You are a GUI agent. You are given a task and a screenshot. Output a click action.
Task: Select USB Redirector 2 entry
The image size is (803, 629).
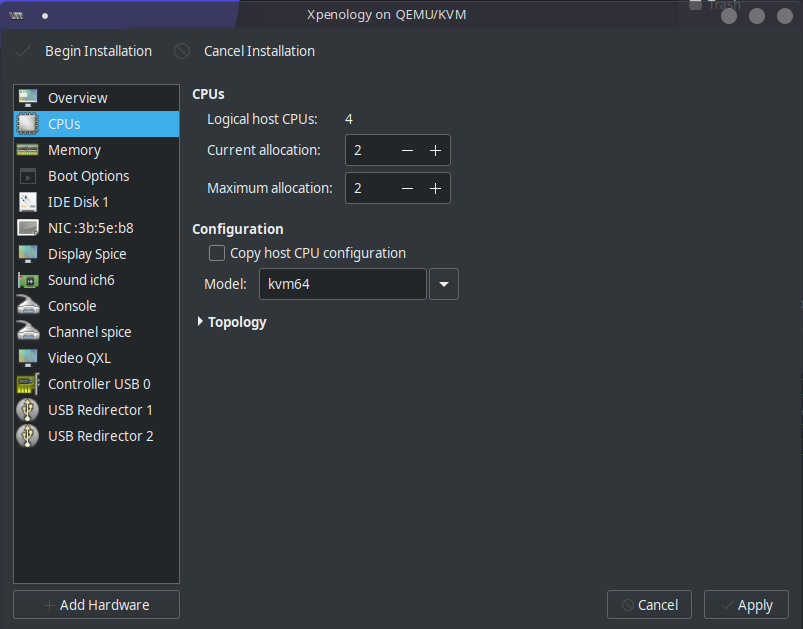click(x=96, y=436)
